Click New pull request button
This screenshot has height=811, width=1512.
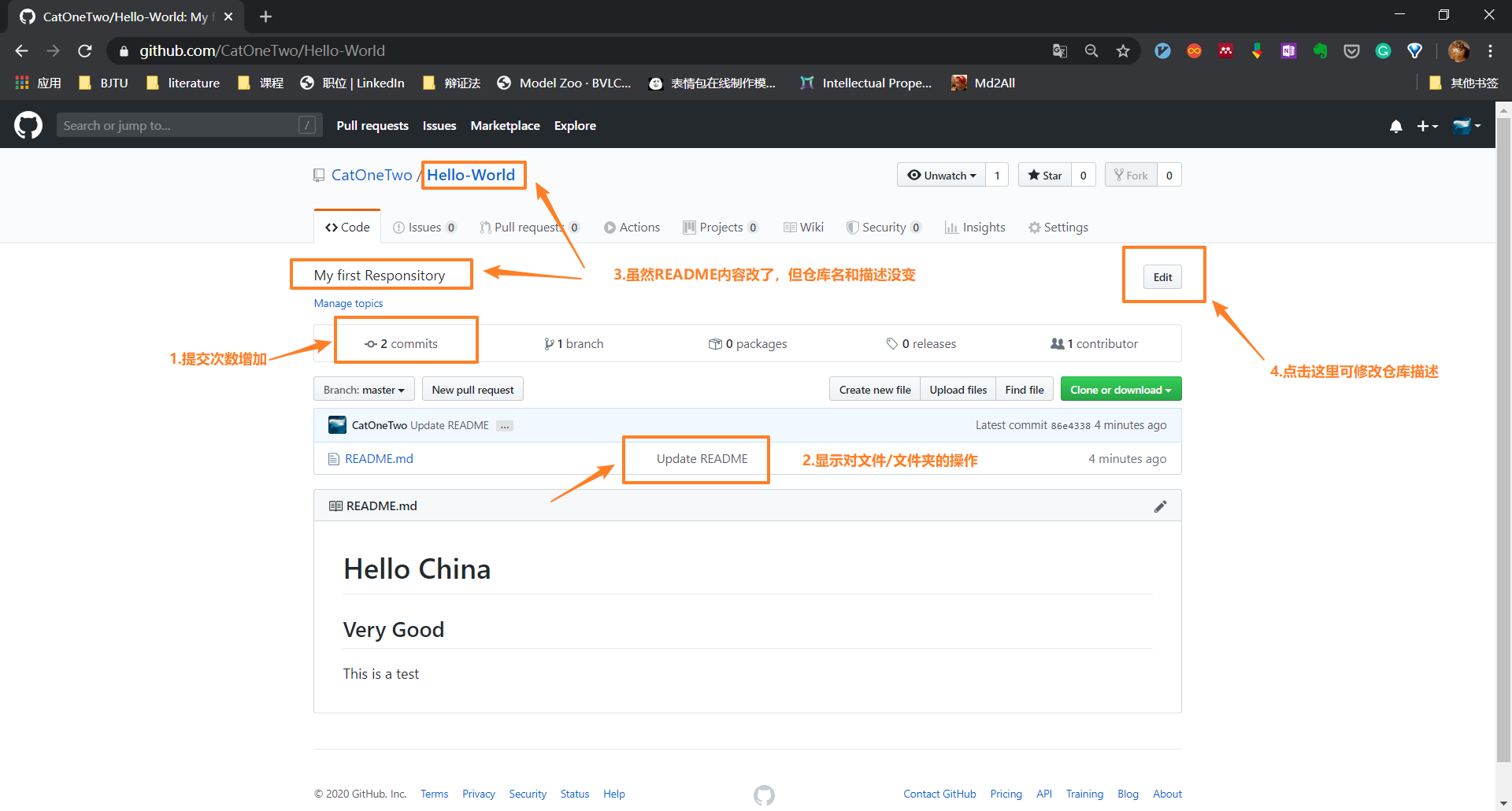tap(472, 390)
